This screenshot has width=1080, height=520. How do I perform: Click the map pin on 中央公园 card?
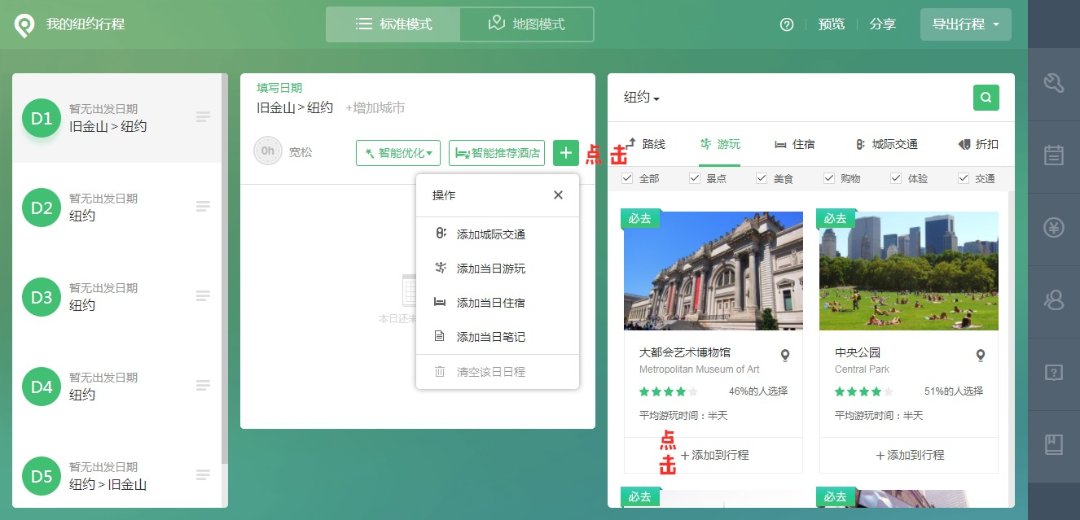pos(980,355)
